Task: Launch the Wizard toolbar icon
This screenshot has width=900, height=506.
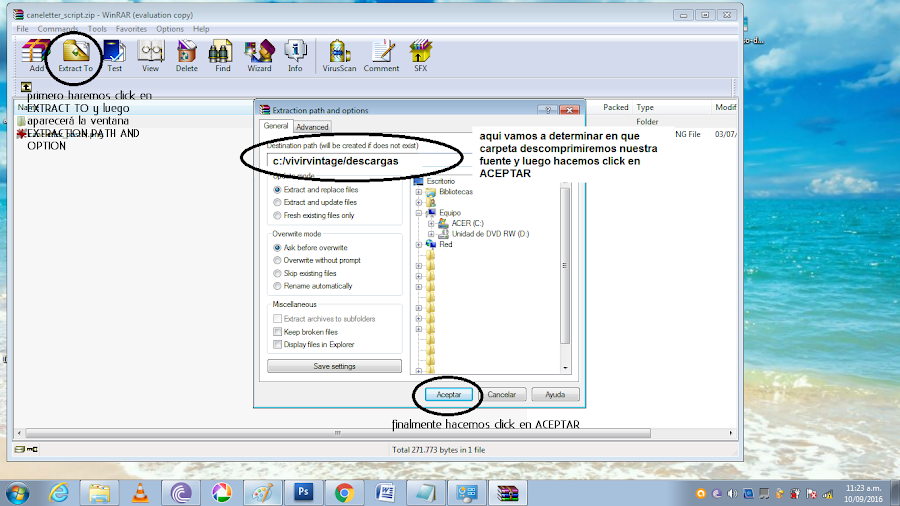Action: pos(259,56)
